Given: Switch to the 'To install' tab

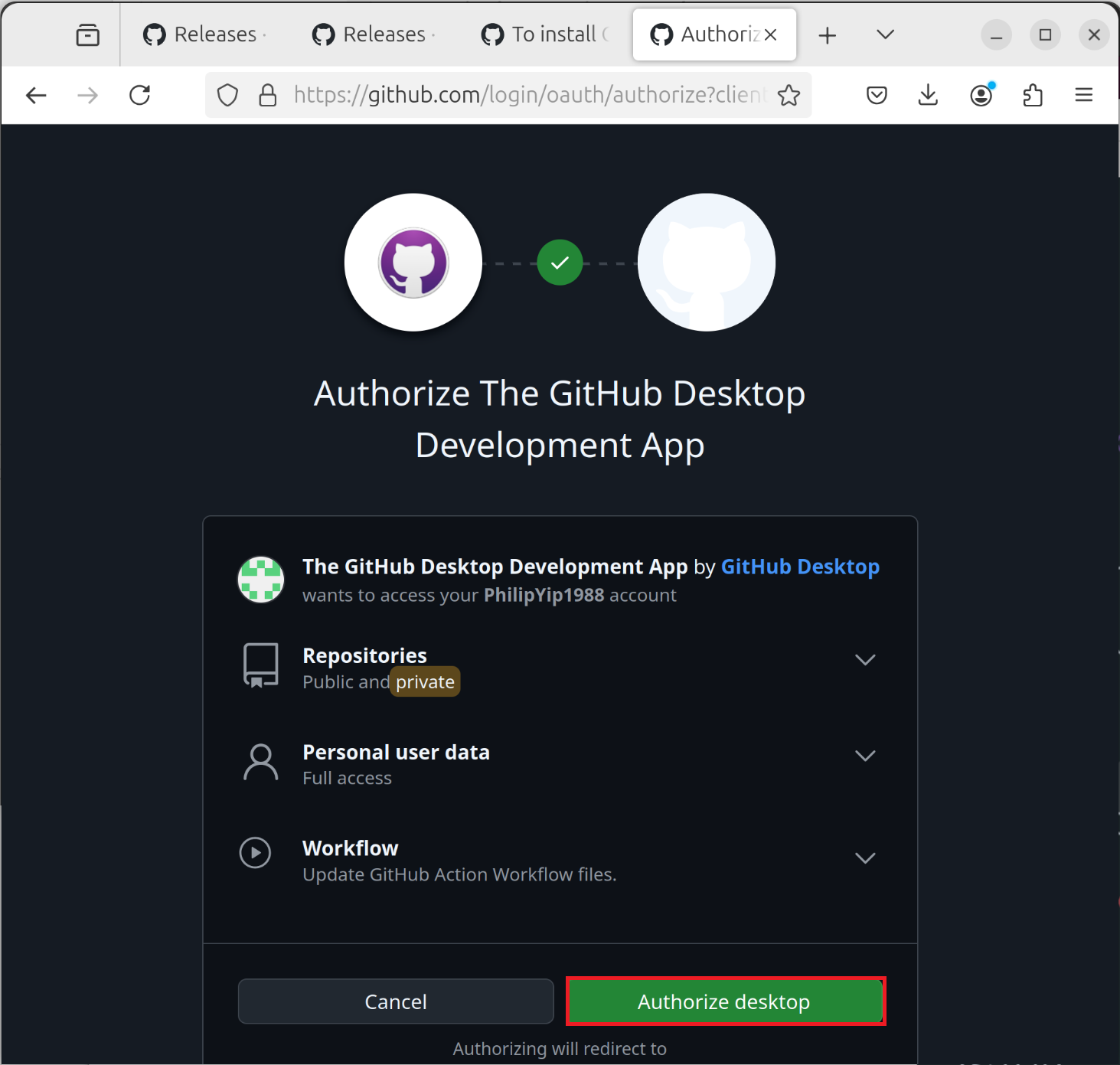Looking at the screenshot, I should click(545, 35).
